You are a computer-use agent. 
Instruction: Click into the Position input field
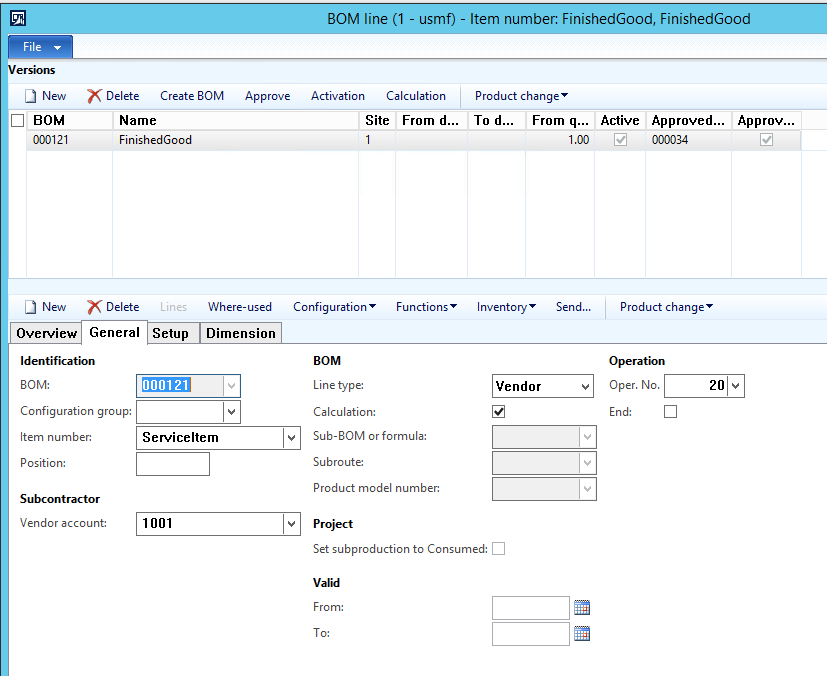click(172, 464)
